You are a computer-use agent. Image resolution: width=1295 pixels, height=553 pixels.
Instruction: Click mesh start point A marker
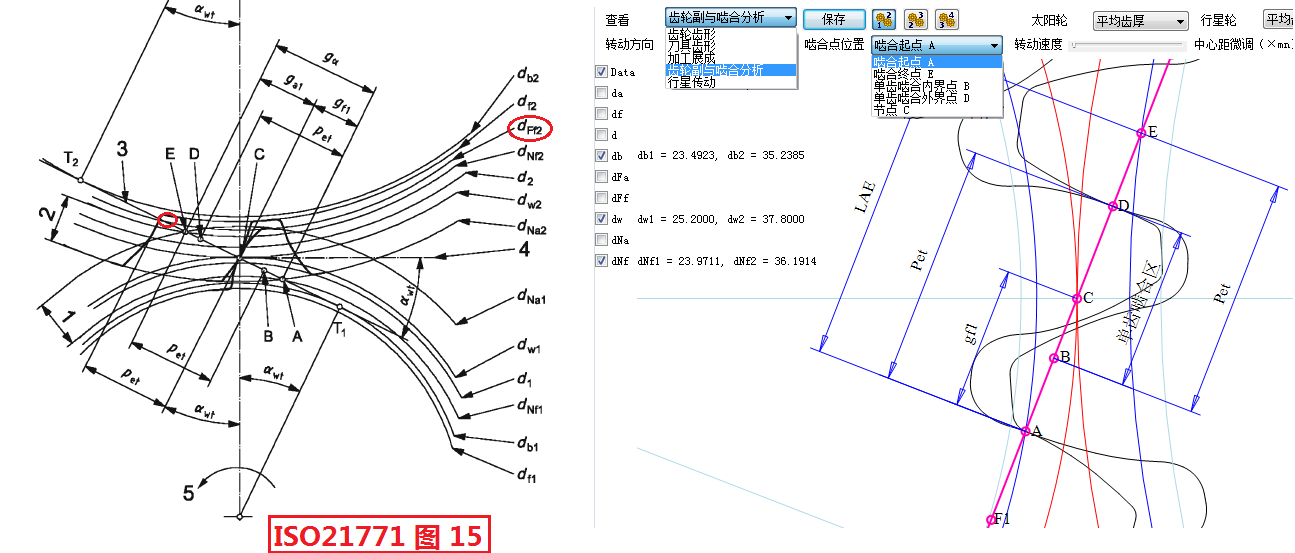[x=1024, y=431]
